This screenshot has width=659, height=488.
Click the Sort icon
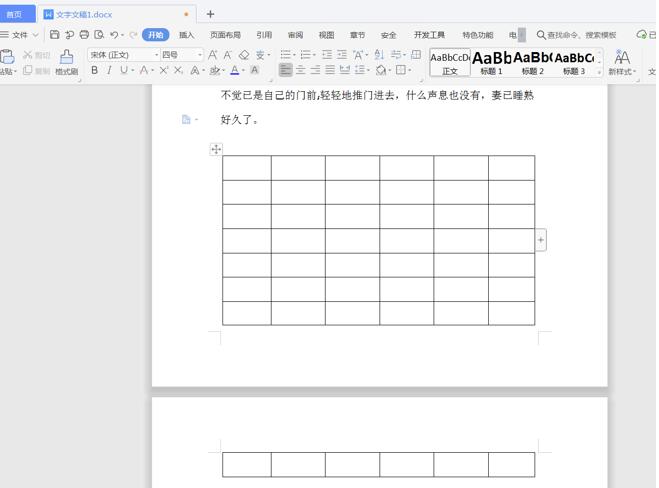(x=379, y=55)
